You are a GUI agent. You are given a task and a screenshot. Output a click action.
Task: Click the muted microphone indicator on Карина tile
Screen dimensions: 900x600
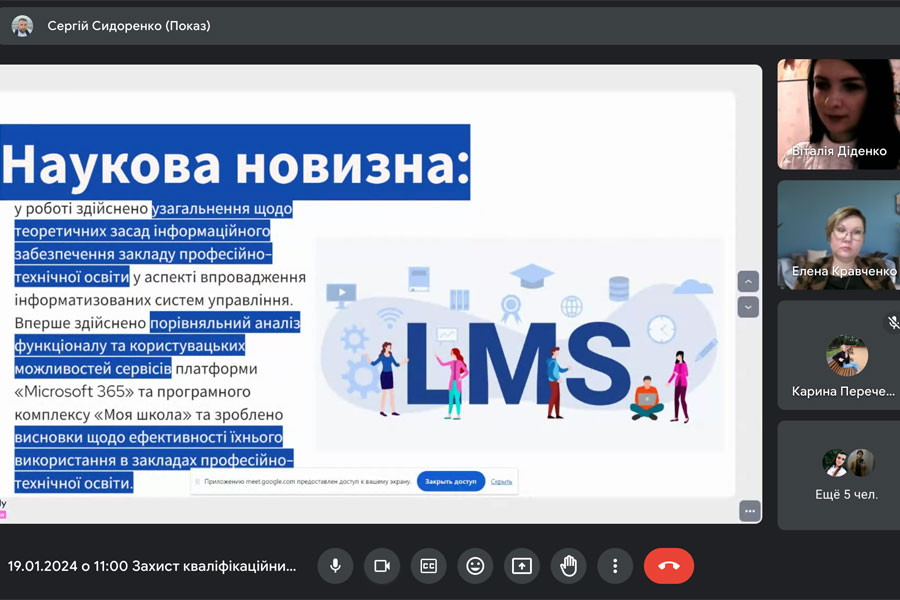pos(893,323)
